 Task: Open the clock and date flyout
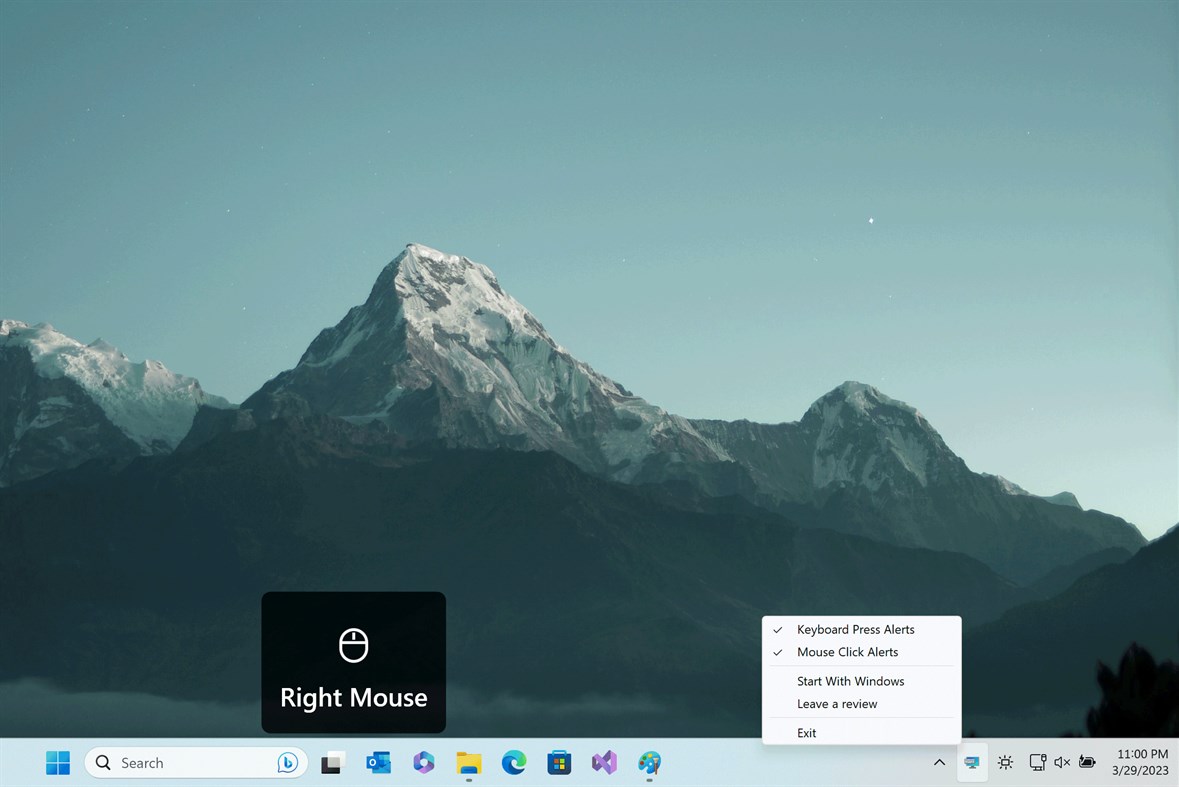(1141, 762)
